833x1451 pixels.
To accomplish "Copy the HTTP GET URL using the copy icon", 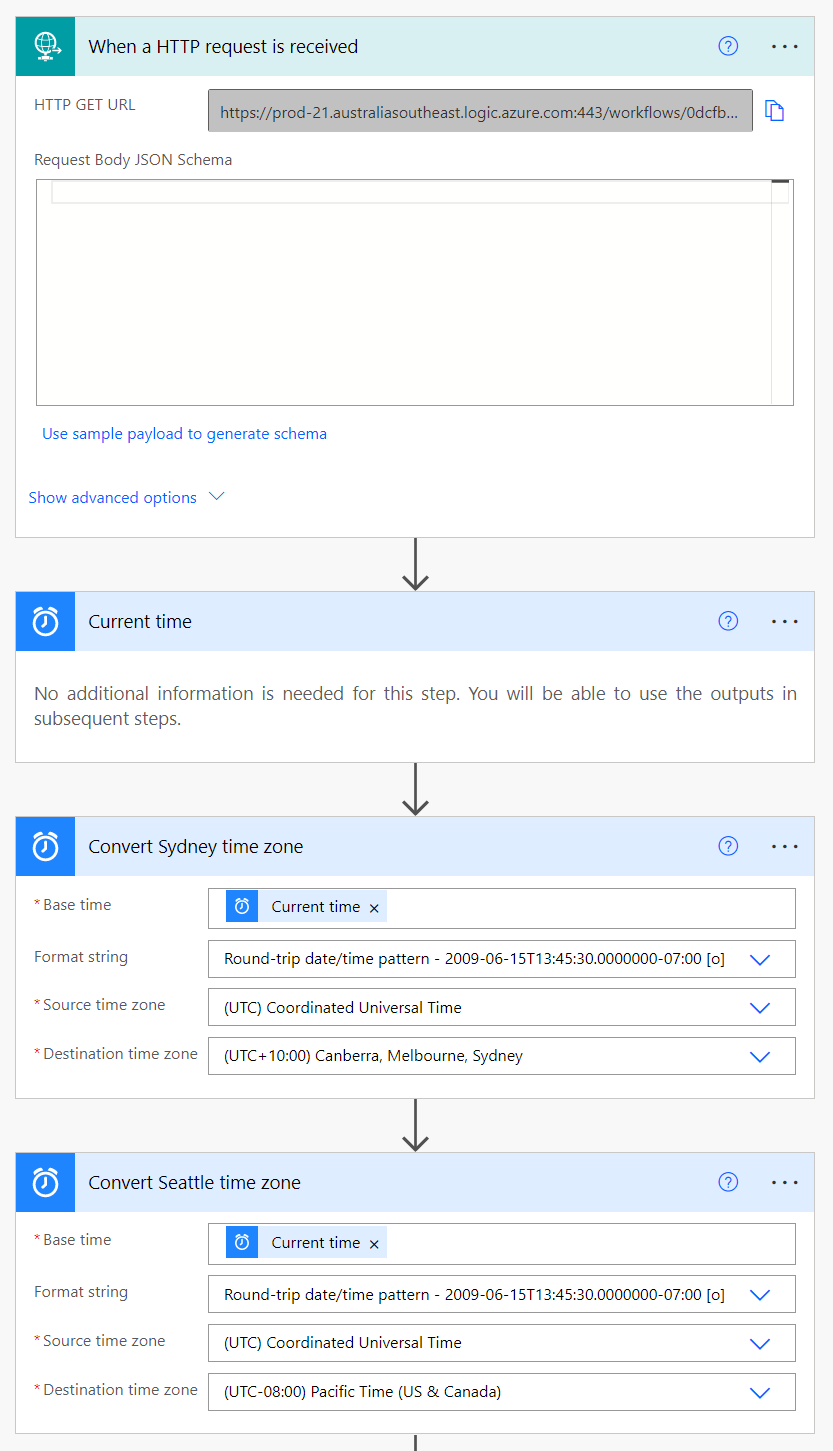I will (775, 110).
